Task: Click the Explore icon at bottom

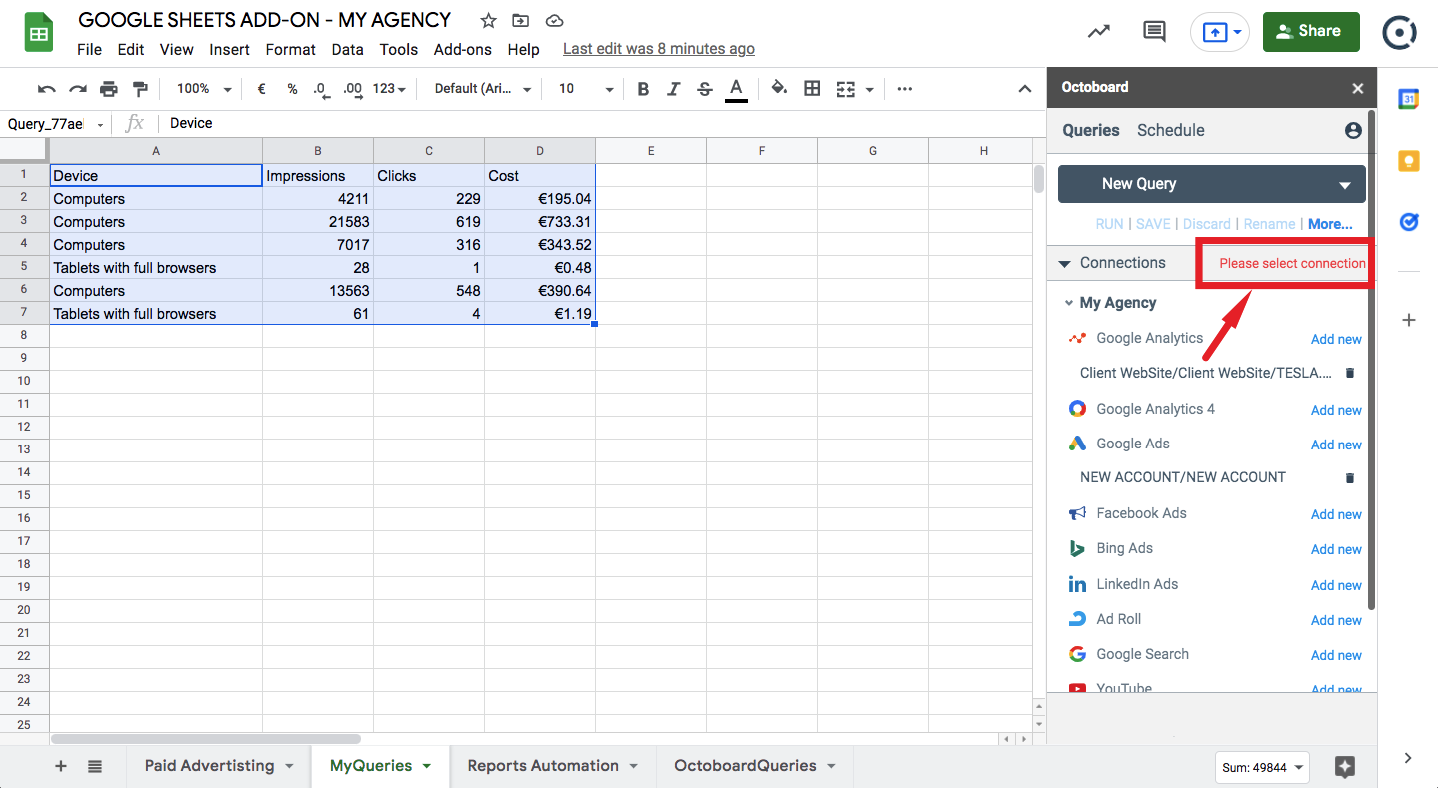Action: (1345, 767)
